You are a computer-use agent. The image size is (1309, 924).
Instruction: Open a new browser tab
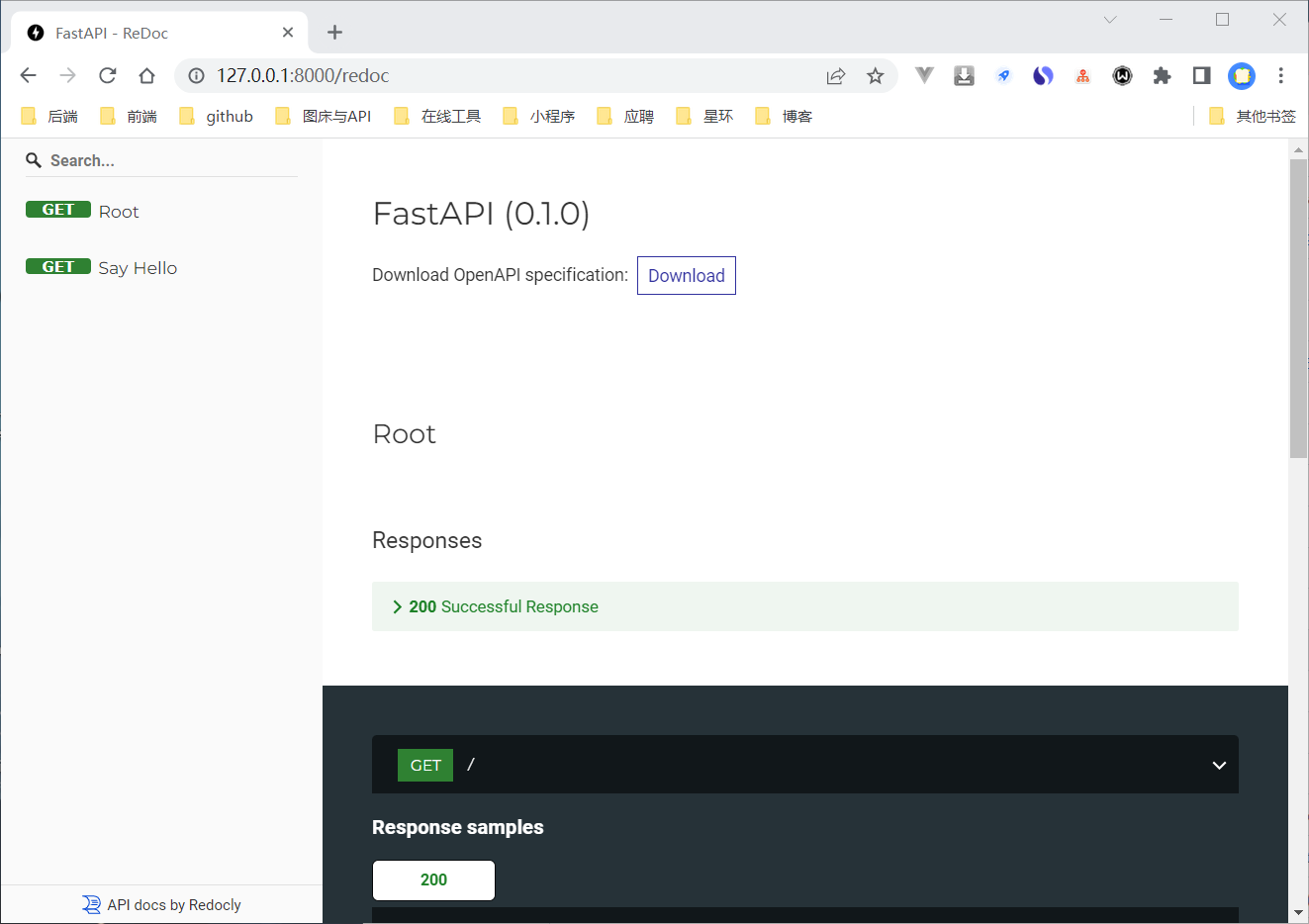[334, 33]
